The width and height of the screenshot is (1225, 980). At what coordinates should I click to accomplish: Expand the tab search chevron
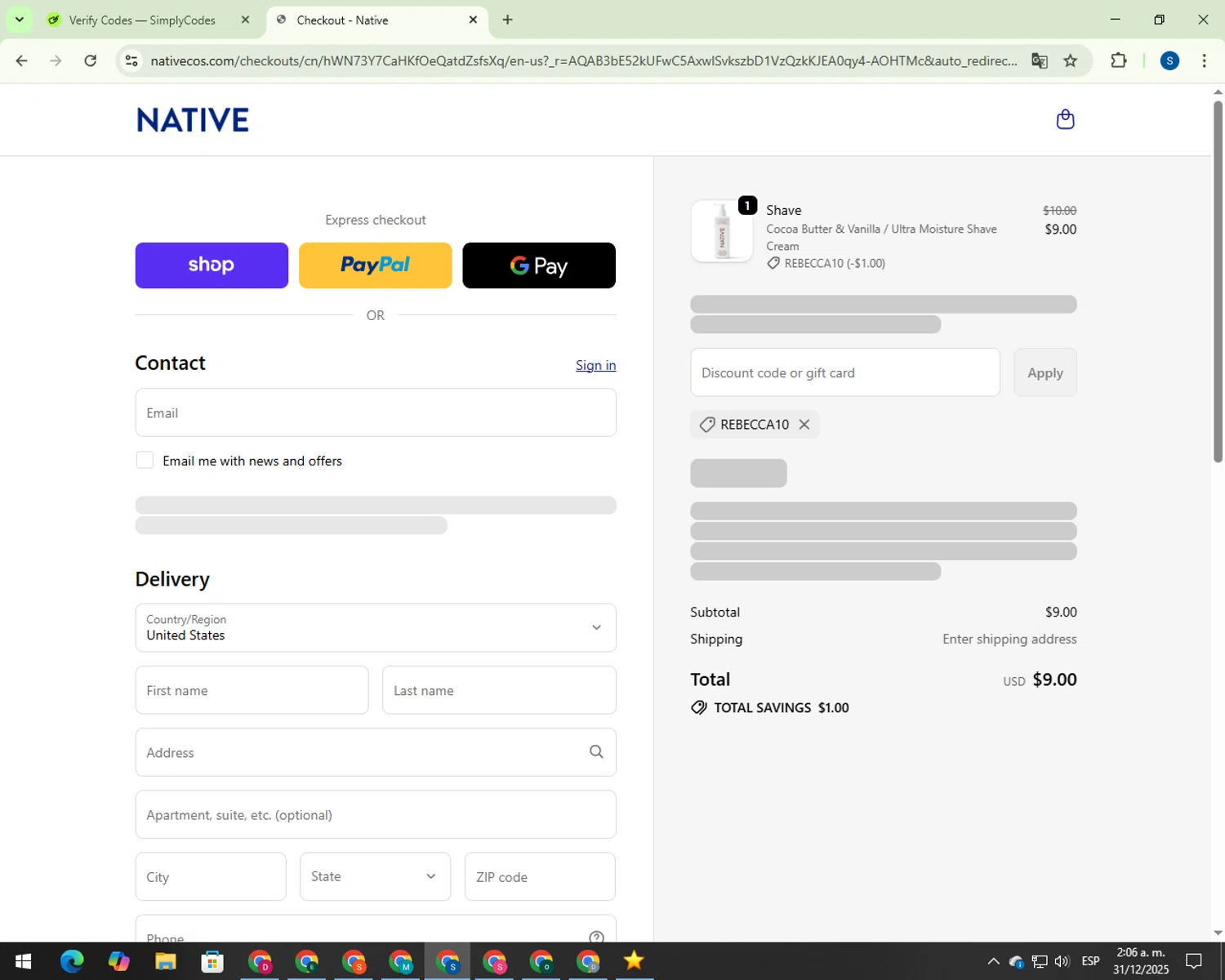[x=20, y=20]
